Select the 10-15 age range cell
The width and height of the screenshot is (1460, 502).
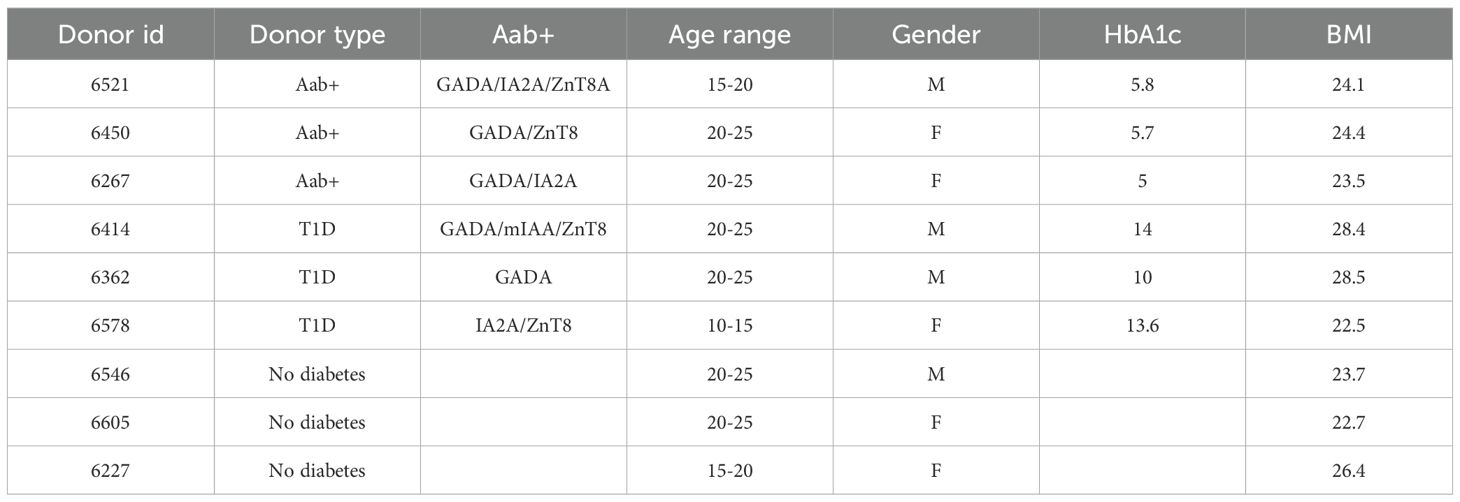[729, 325]
